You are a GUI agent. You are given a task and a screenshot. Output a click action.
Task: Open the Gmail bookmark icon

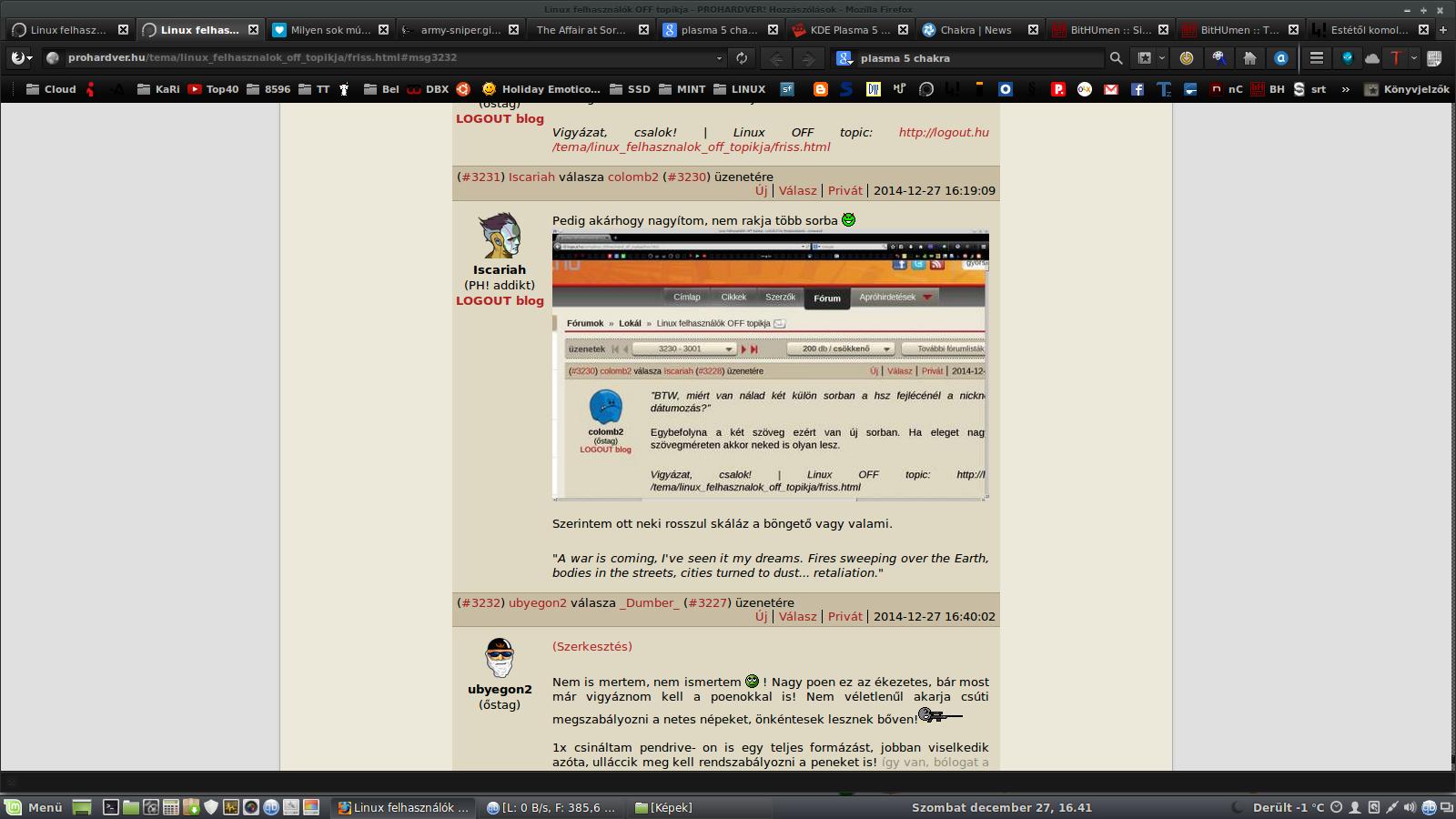(1111, 89)
